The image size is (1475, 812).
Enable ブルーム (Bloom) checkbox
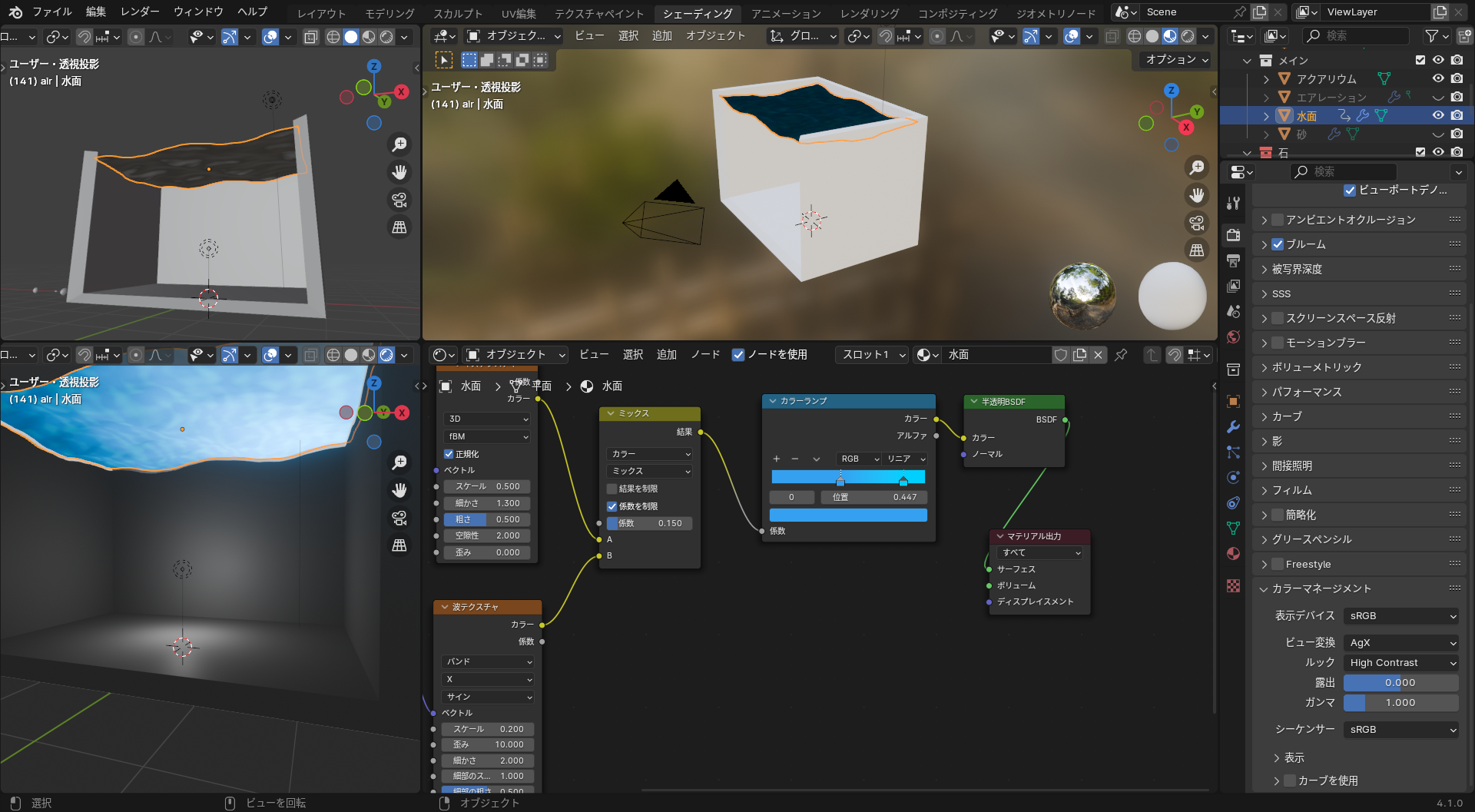1278,244
